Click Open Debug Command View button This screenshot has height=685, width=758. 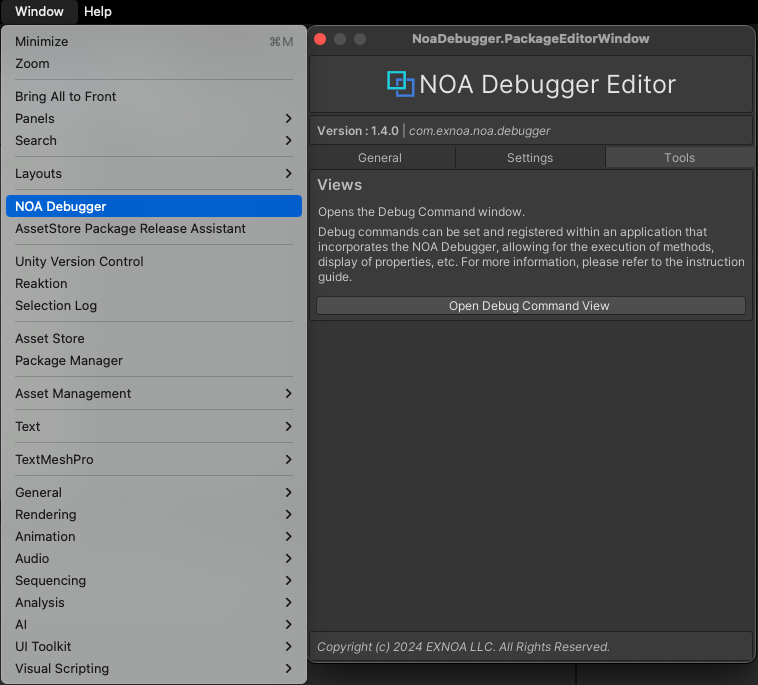[530, 306]
